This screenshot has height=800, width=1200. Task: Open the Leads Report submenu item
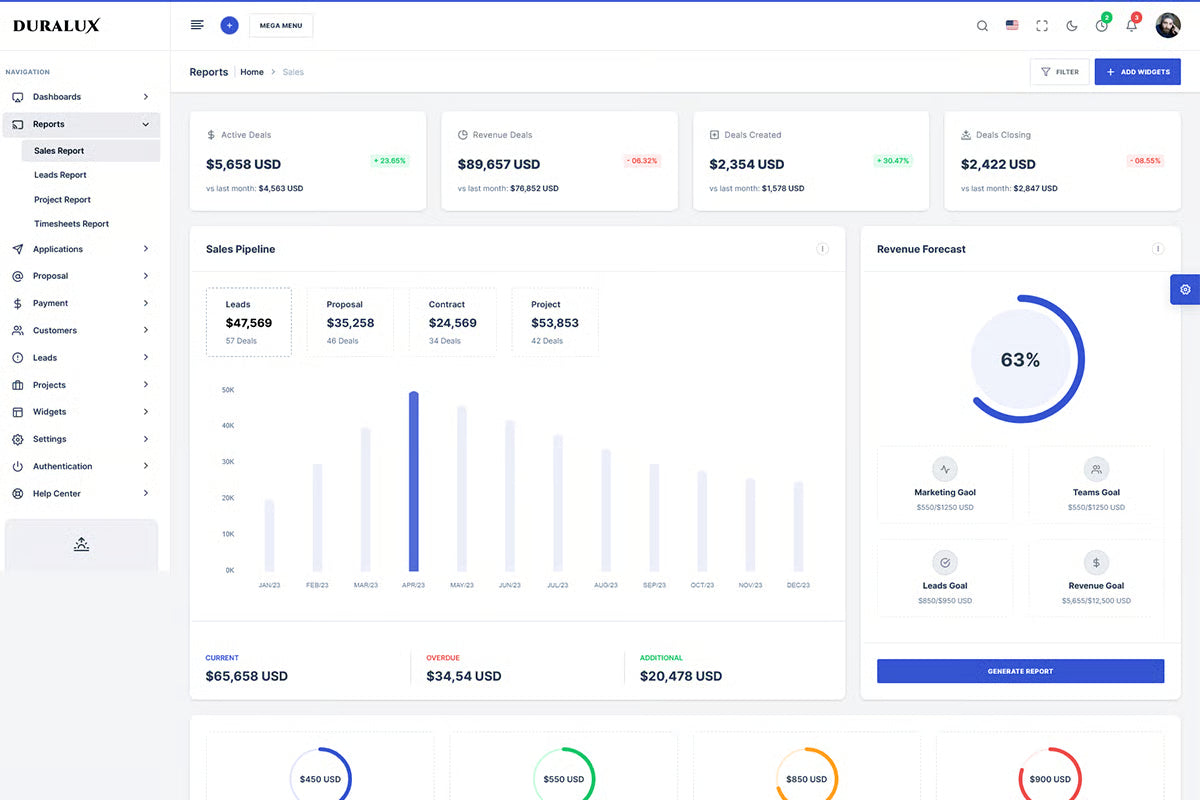click(x=60, y=175)
